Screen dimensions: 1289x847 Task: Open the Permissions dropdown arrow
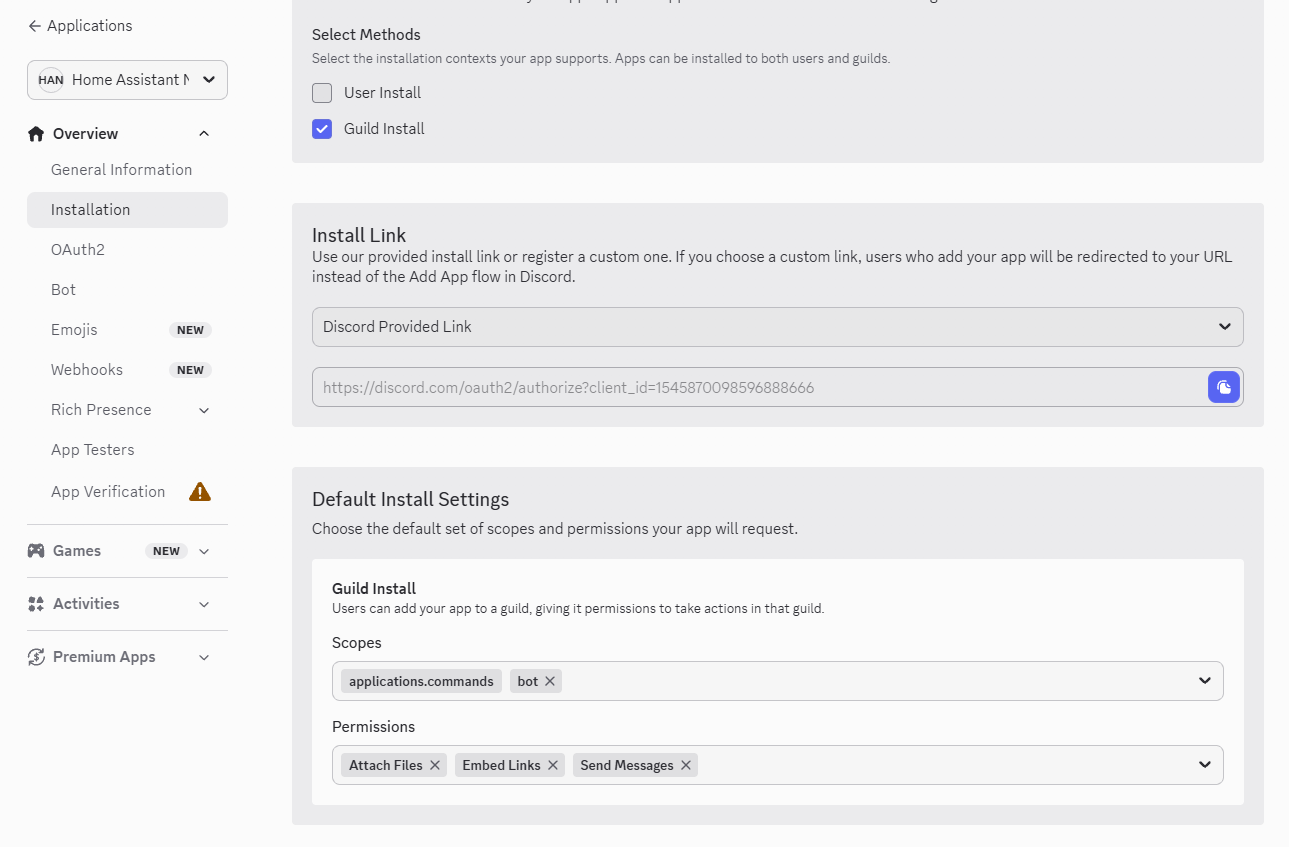[1204, 765]
